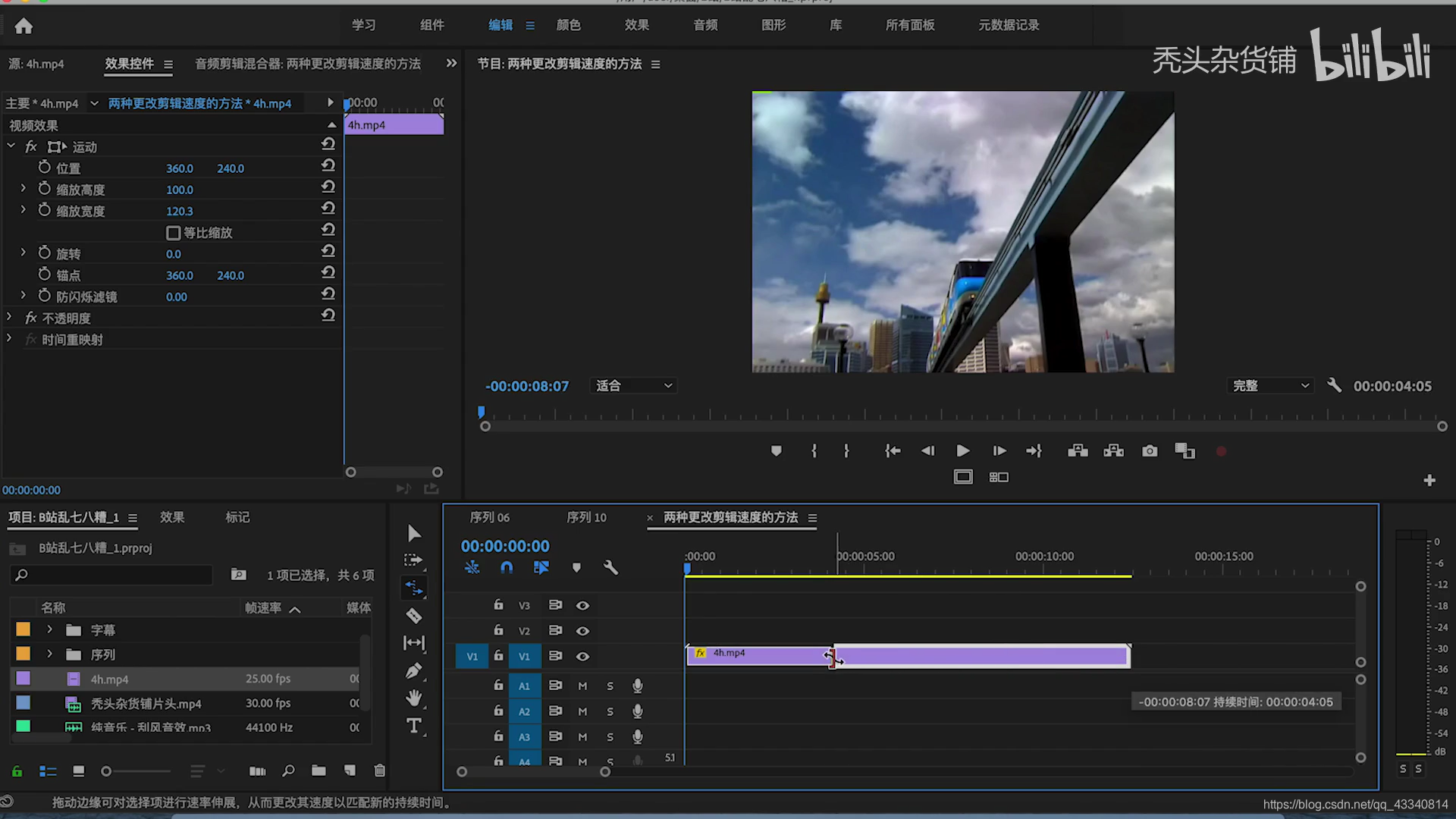Select the Razor tool in the tools panel
1456x819 pixels.
point(414,616)
